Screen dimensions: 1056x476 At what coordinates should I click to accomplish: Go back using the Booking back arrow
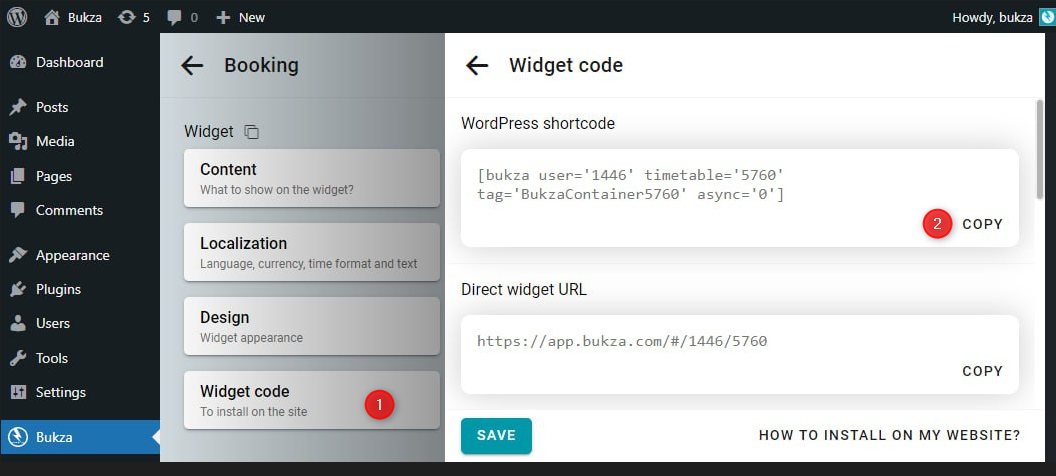click(192, 66)
